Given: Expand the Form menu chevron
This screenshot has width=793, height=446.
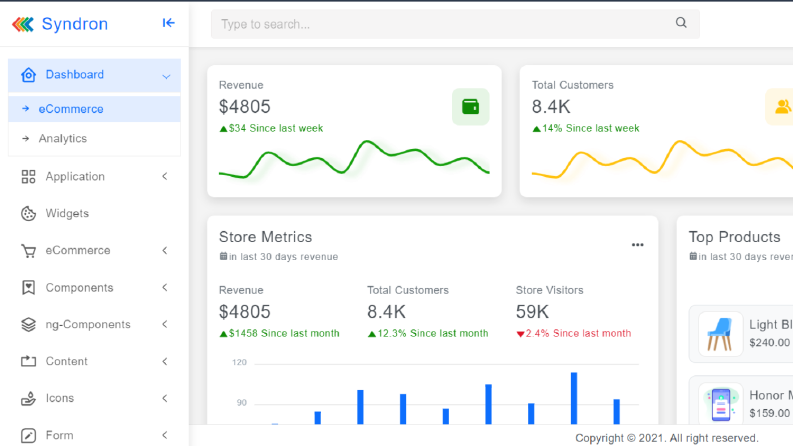Looking at the screenshot, I should tap(165, 435).
